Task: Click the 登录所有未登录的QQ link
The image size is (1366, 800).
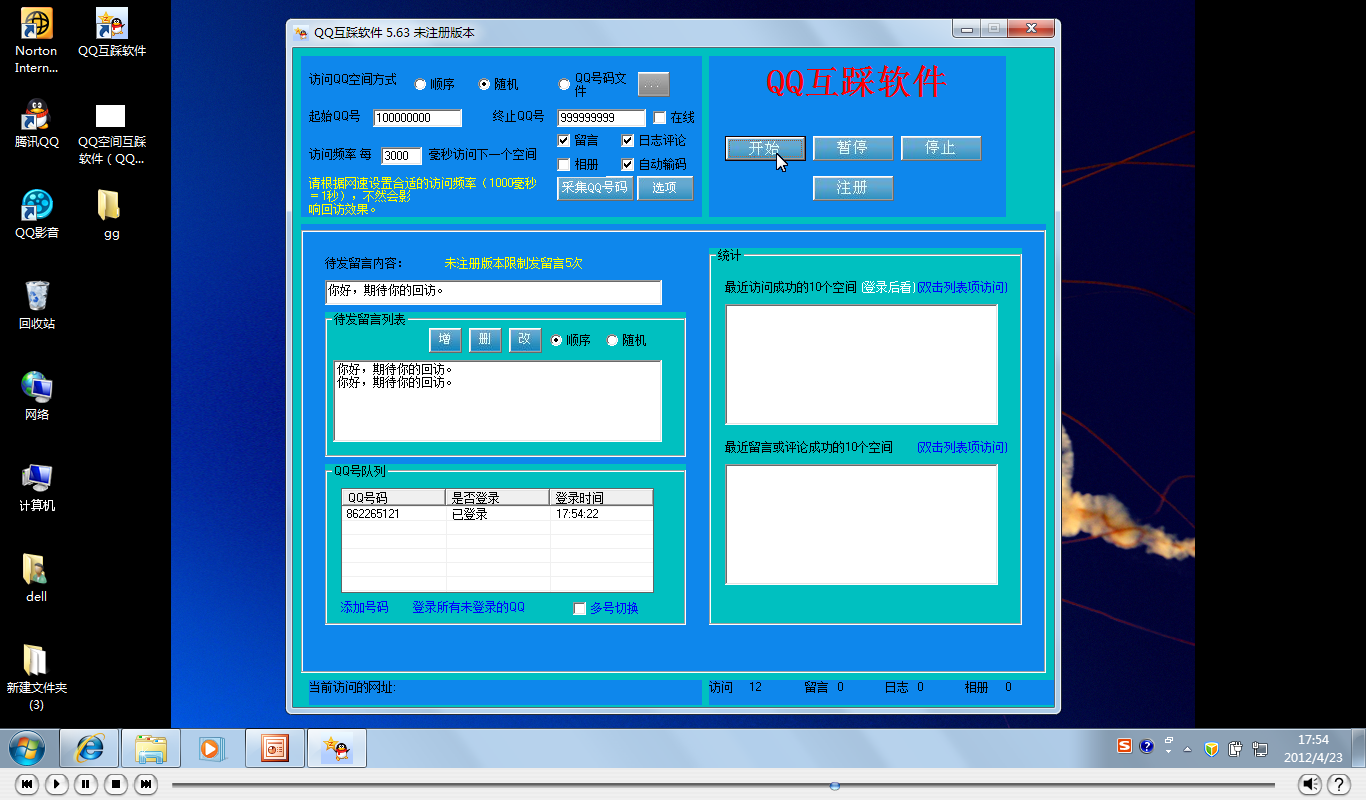Action: [468, 608]
